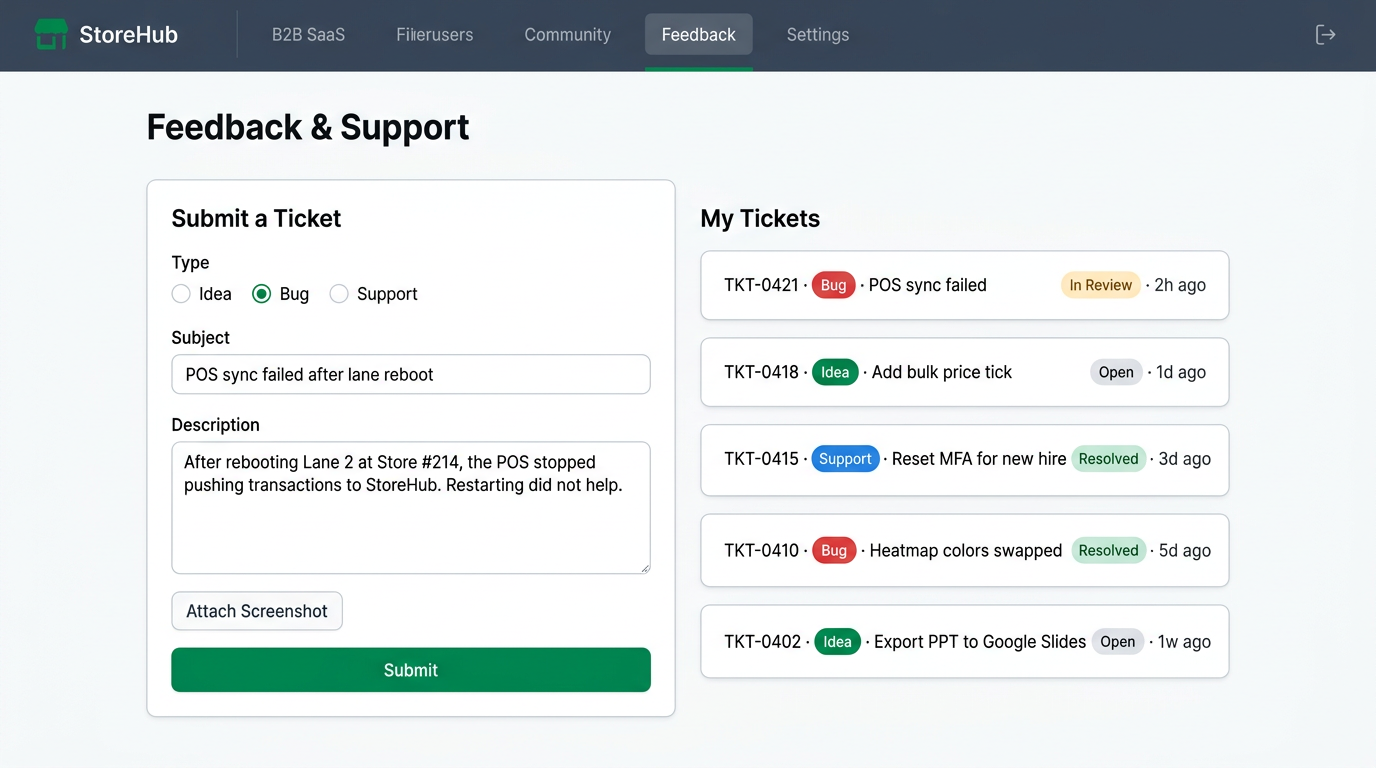Open the B2B SaaS tab
Image resolution: width=1376 pixels, height=768 pixels.
tap(308, 35)
